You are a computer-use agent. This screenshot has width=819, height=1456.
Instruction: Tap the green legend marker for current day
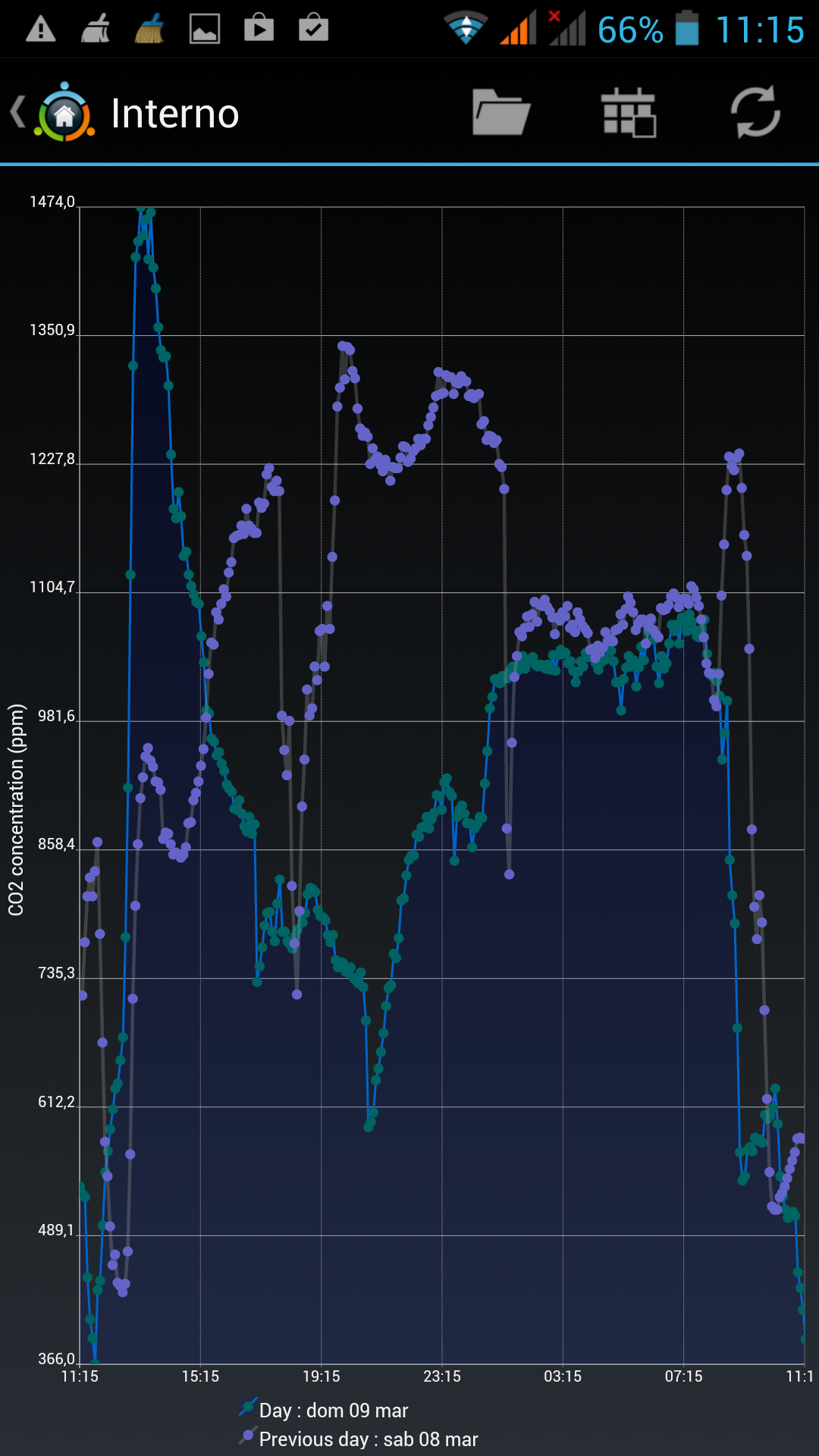[247, 1408]
